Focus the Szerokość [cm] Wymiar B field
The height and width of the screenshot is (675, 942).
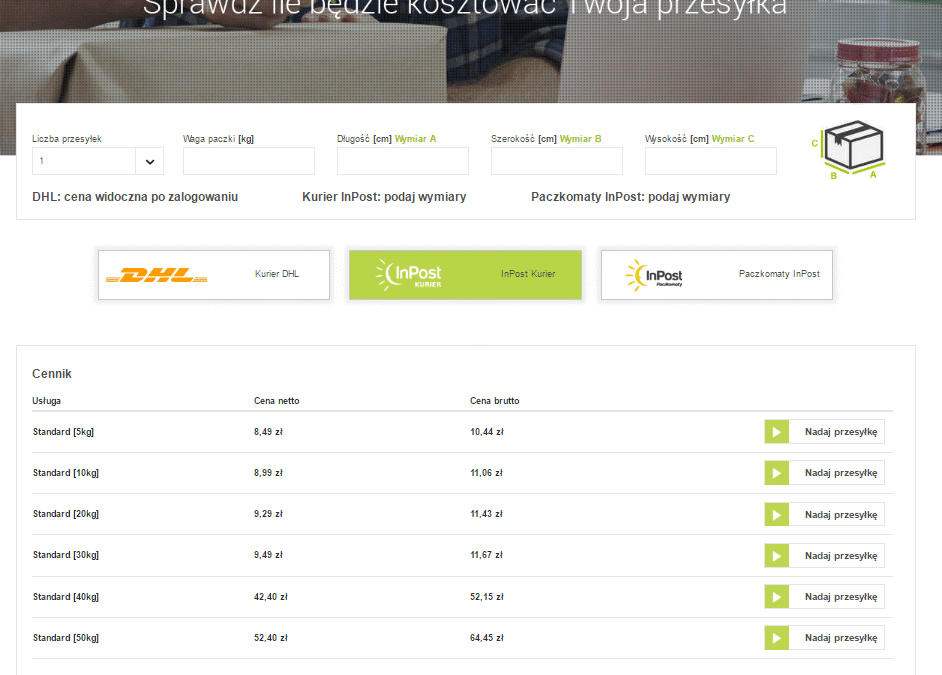(557, 161)
